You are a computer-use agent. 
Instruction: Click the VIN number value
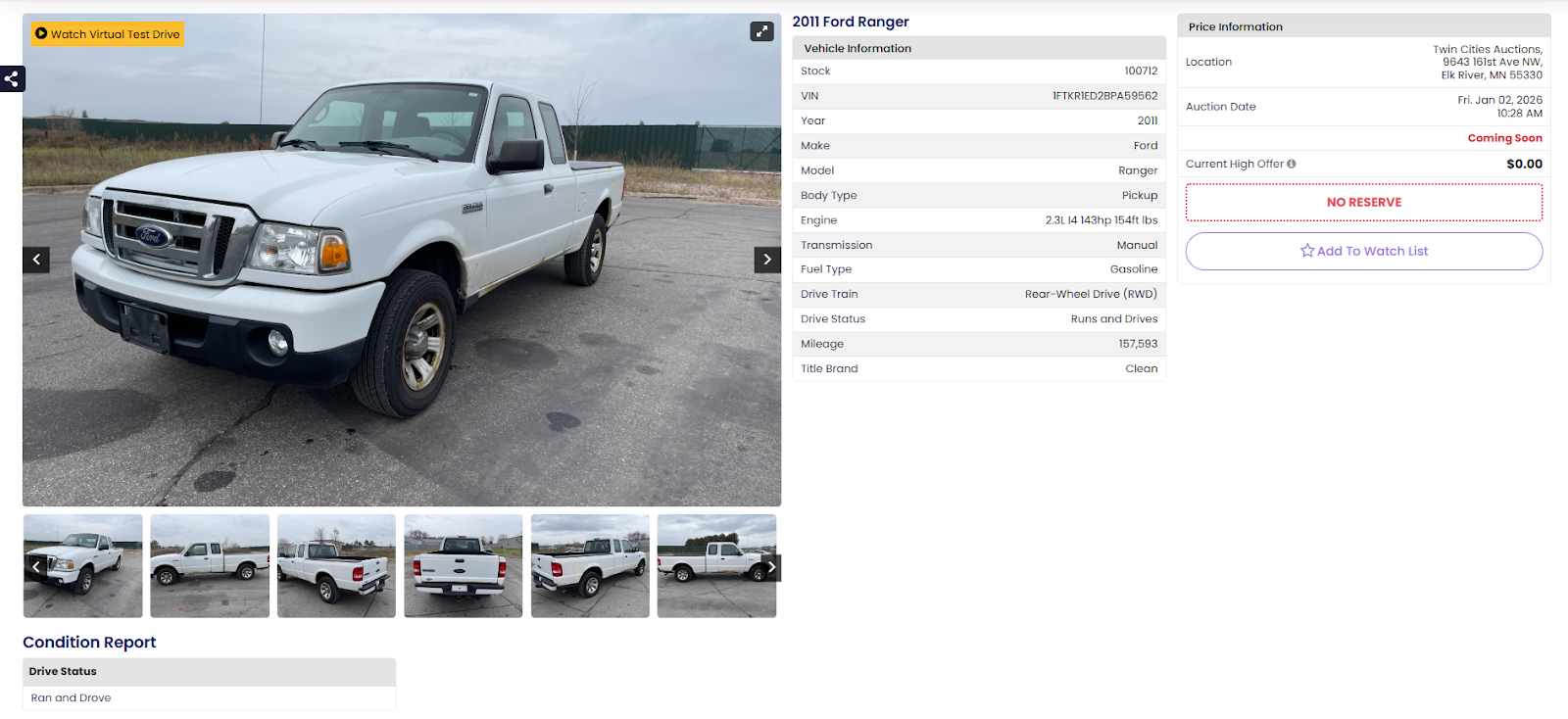(1104, 96)
